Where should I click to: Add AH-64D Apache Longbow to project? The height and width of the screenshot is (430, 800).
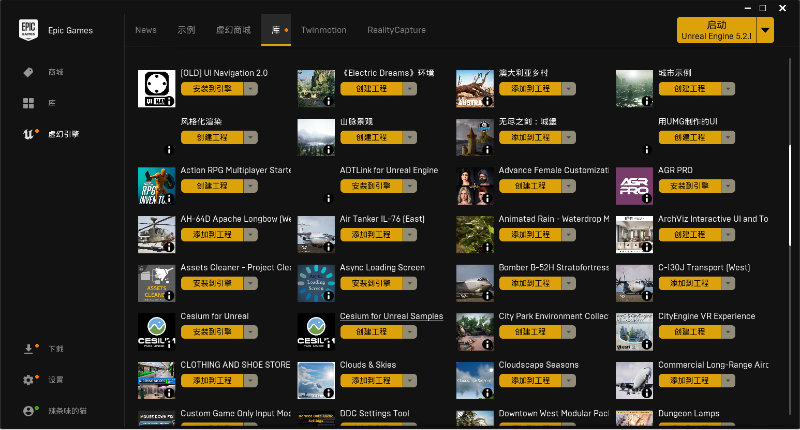click(x=212, y=235)
